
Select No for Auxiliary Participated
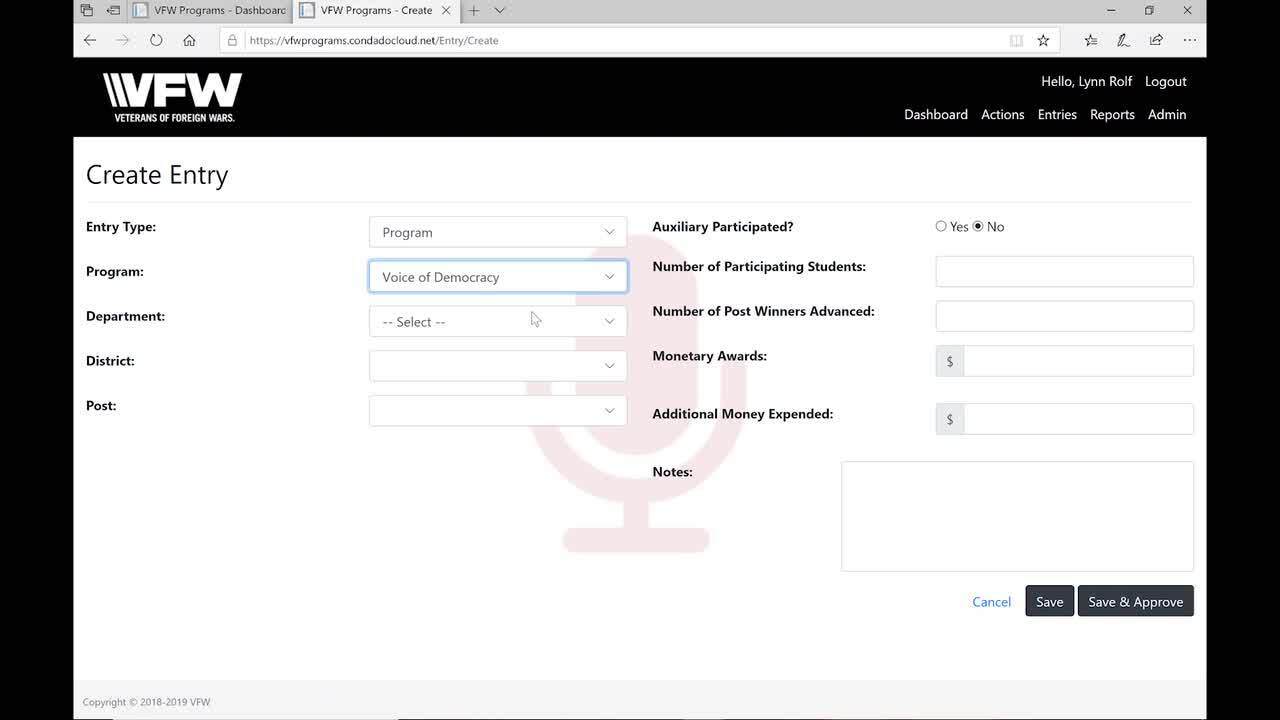(x=978, y=226)
